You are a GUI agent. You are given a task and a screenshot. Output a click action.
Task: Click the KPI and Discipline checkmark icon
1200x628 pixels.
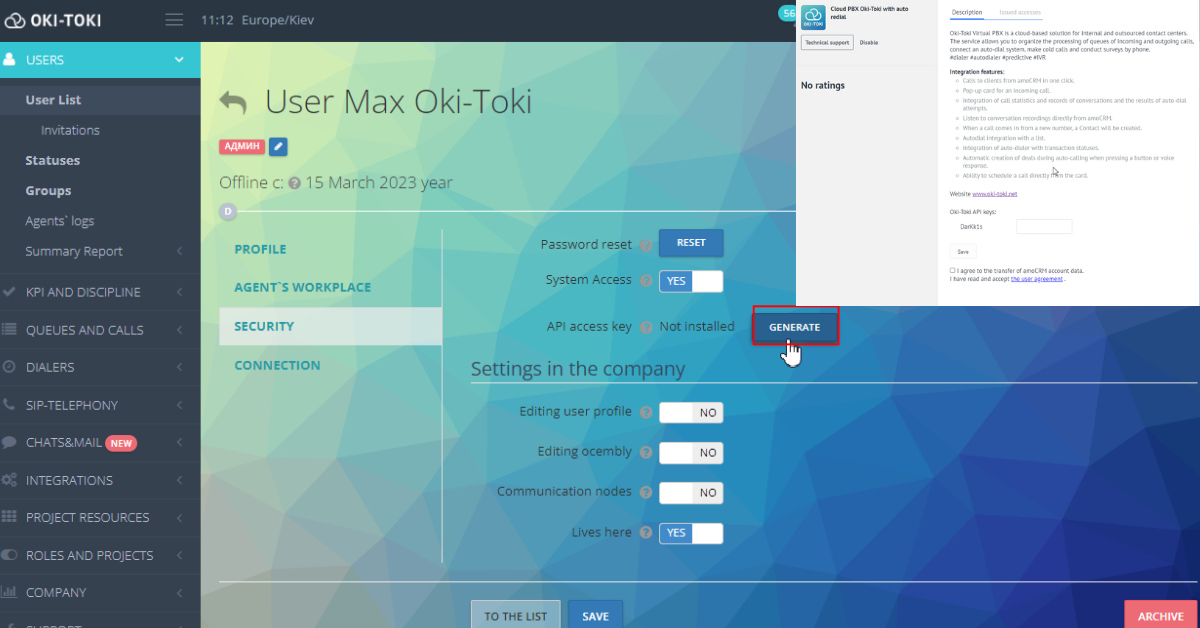coord(9,292)
